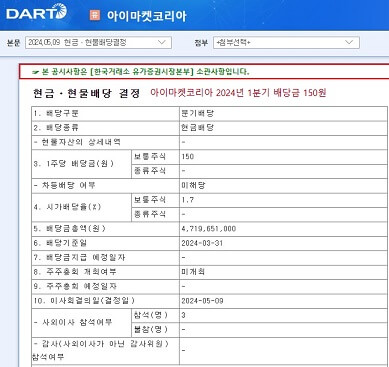The image size is (389, 367).
Task: Click the 한국거래소 유가증권시장본부 notice text
Action: (141, 72)
